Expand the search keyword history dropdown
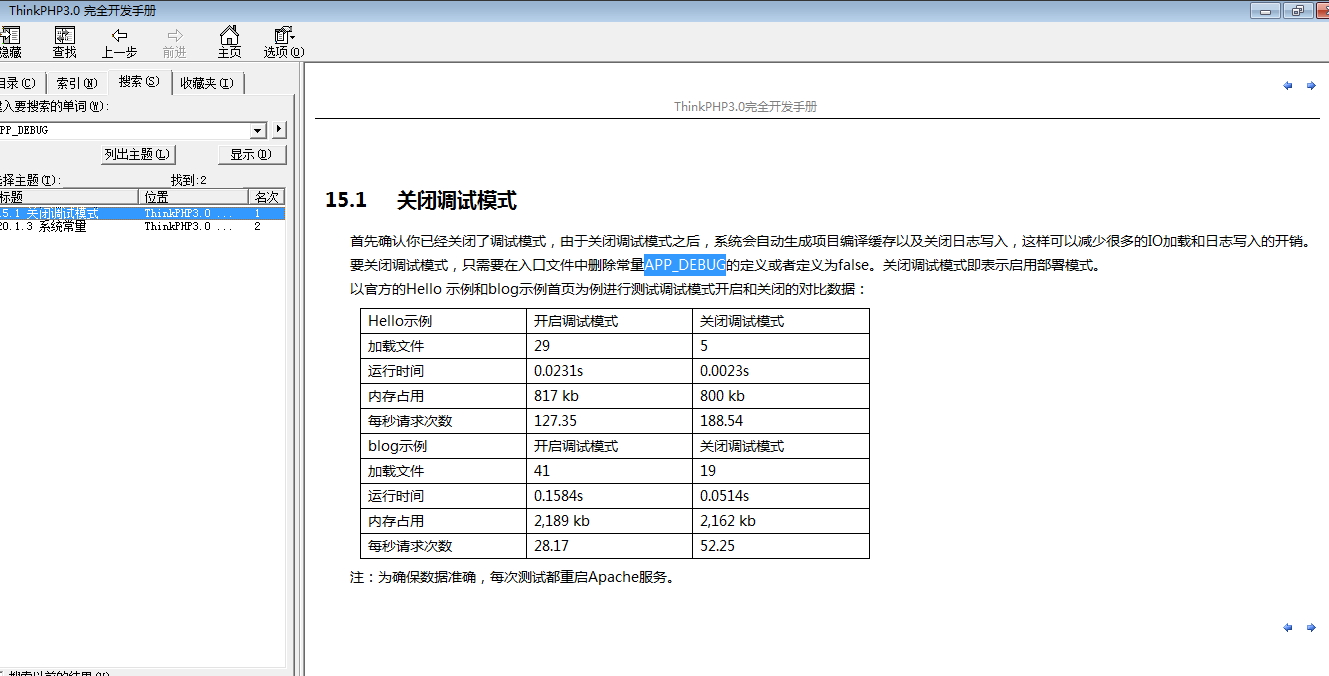Viewport: 1329px width, 676px height. (258, 130)
